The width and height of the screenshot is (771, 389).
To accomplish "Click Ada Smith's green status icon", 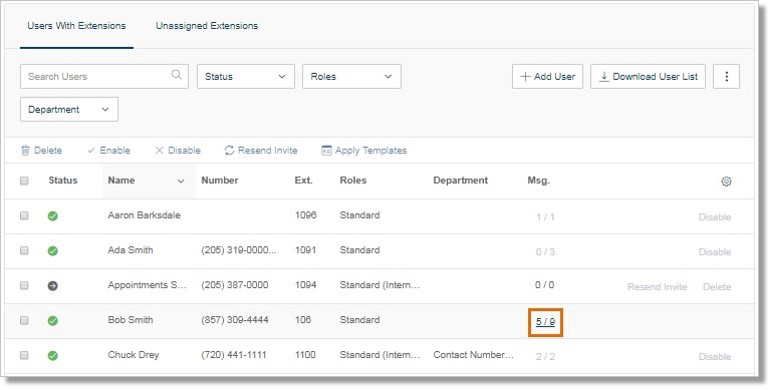I will pos(53,251).
